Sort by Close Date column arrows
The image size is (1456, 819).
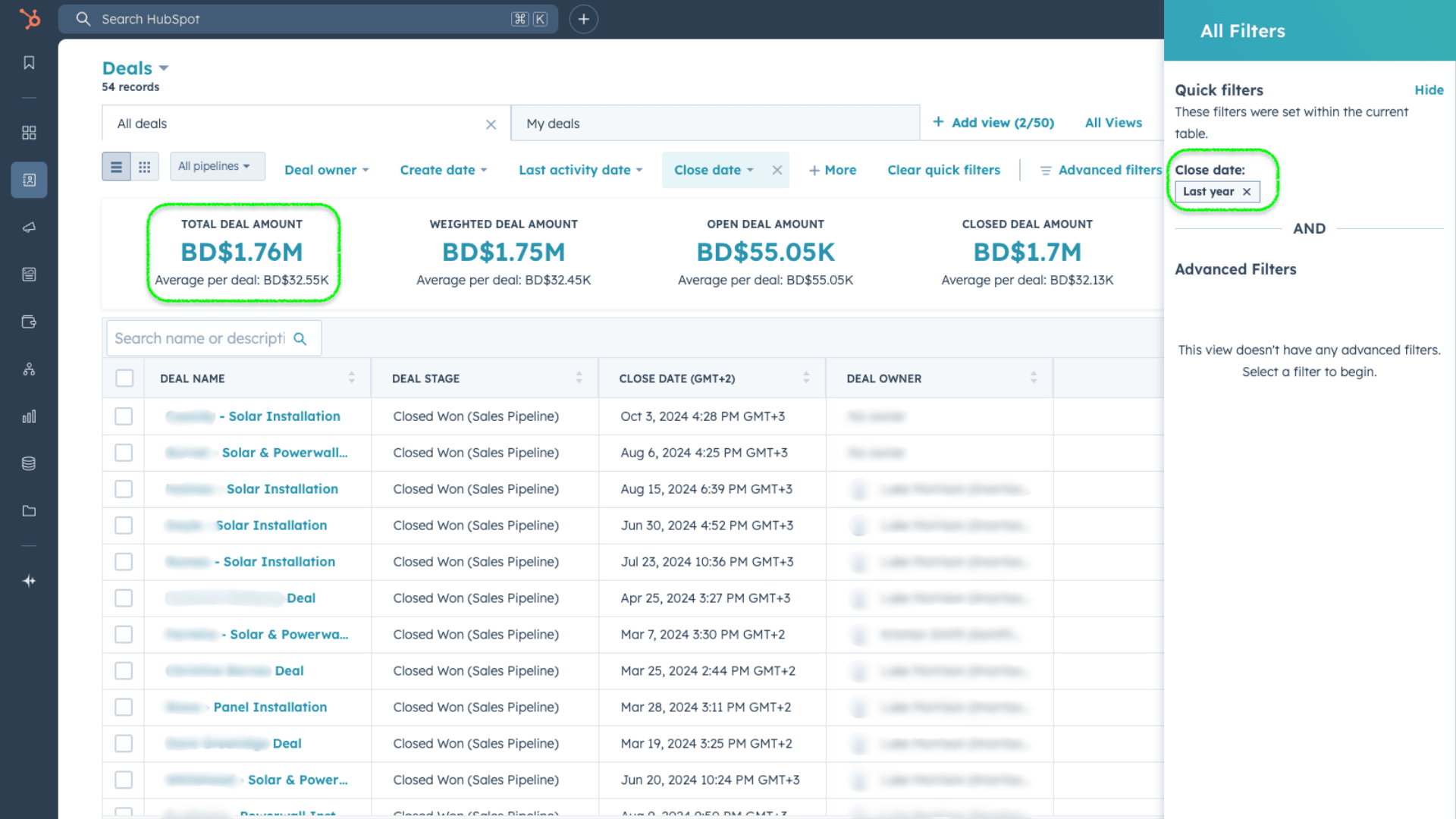[806, 378]
